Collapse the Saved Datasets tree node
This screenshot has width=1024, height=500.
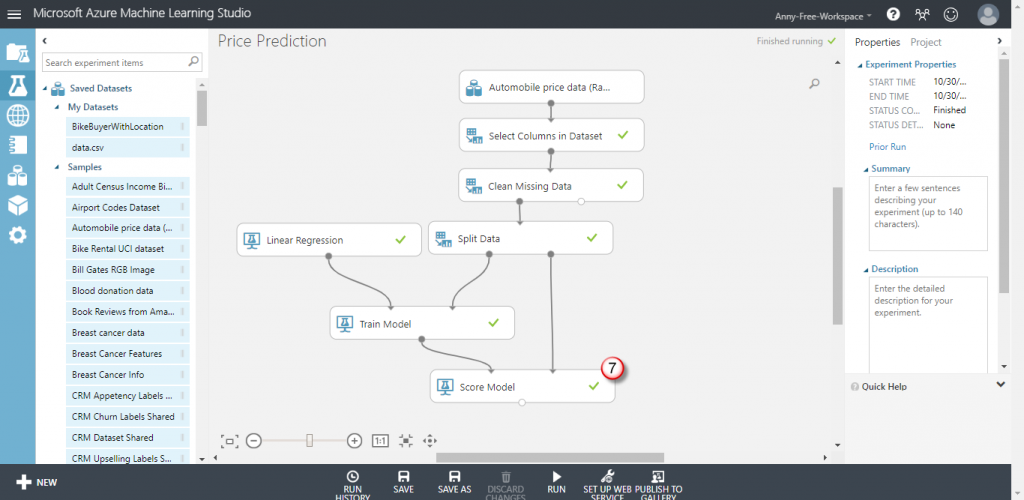tap(46, 88)
